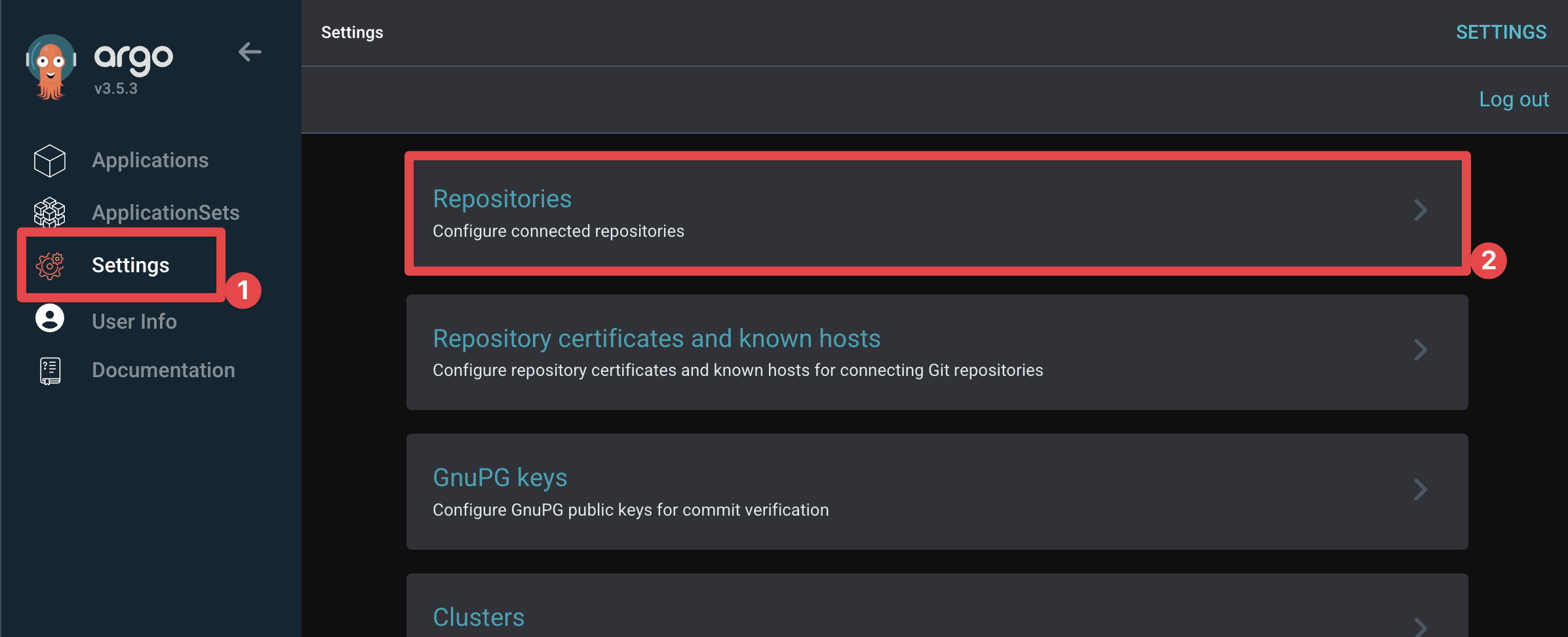
Task: Open the Documentation sidebar item
Action: (163, 370)
